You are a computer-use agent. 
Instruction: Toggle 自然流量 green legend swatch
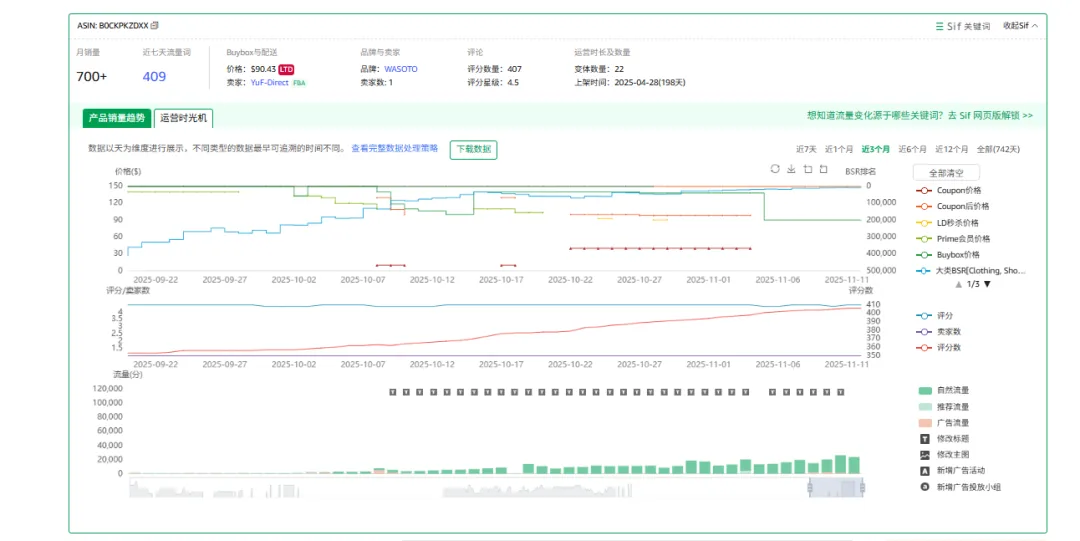click(x=925, y=391)
